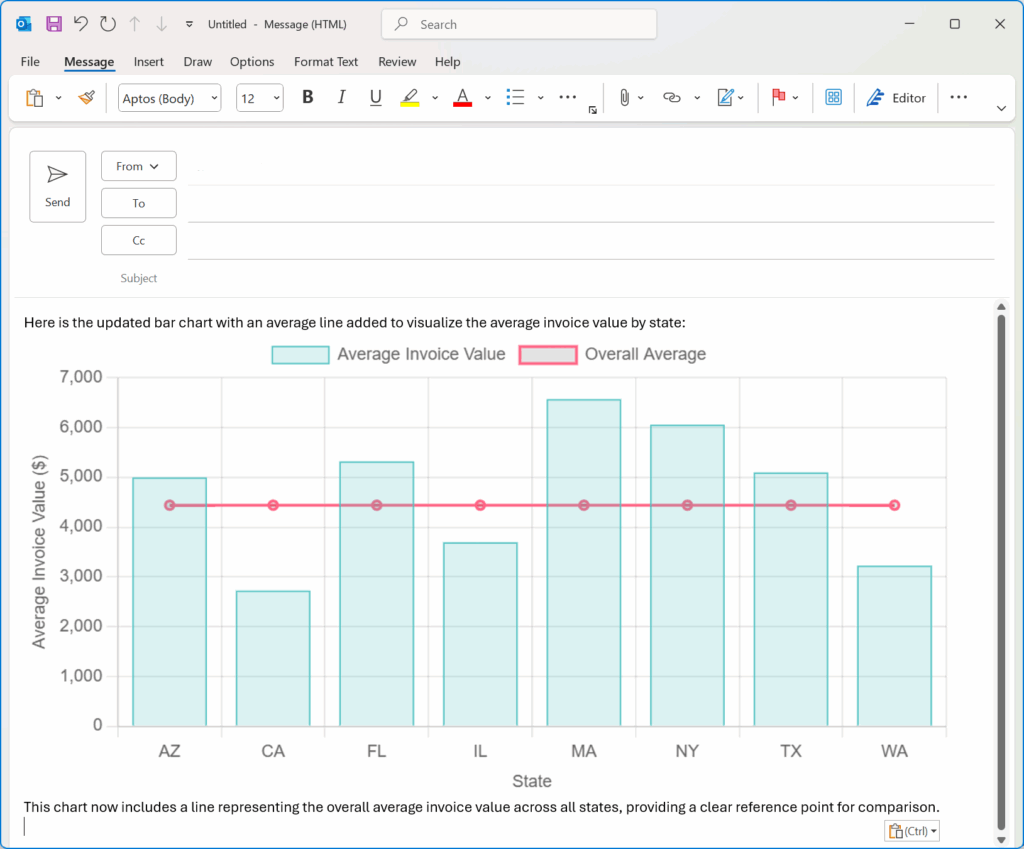
Task: Apply bullet list formatting
Action: point(514,97)
